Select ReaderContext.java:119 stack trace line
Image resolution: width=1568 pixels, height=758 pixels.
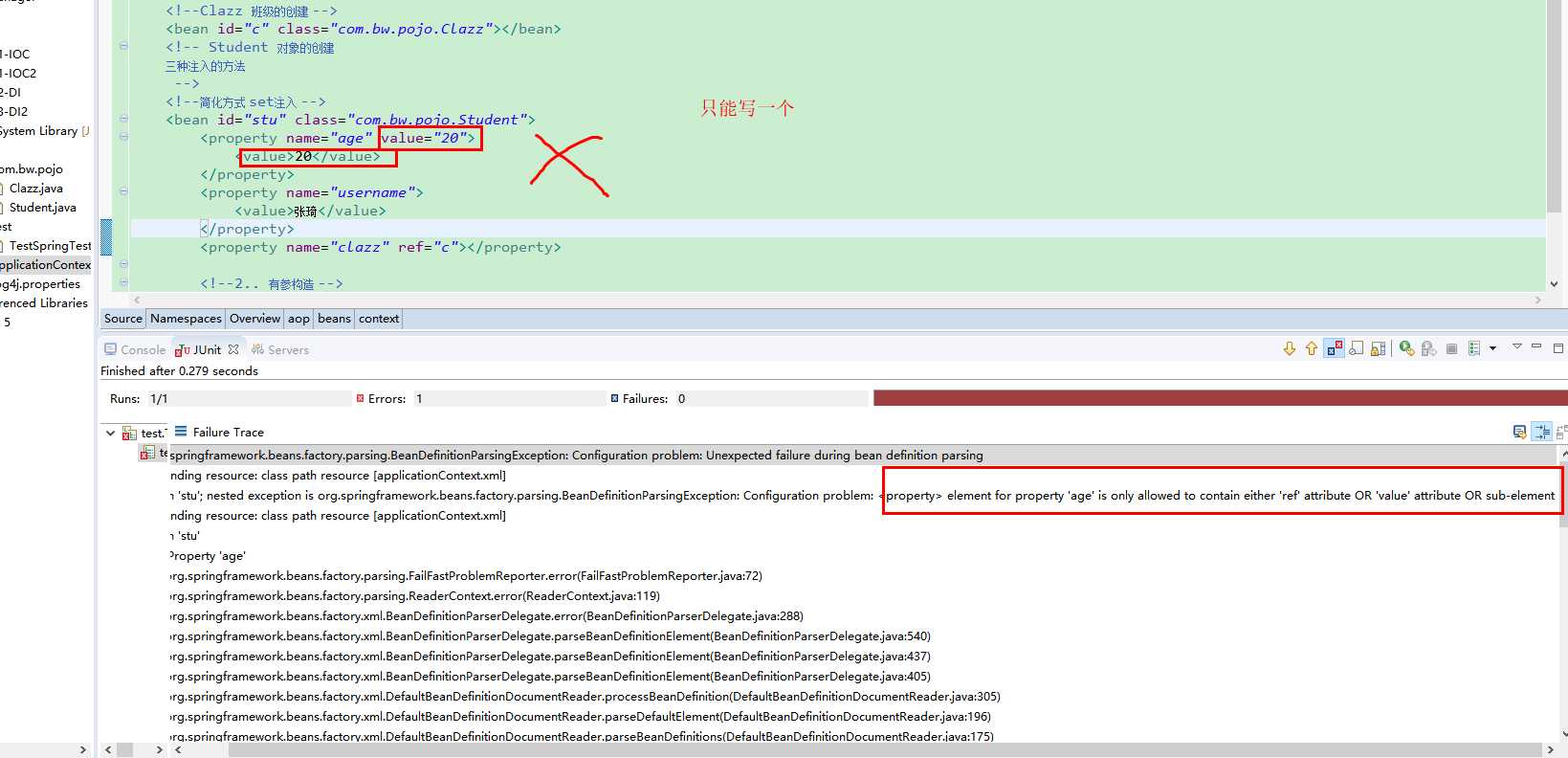[415, 596]
